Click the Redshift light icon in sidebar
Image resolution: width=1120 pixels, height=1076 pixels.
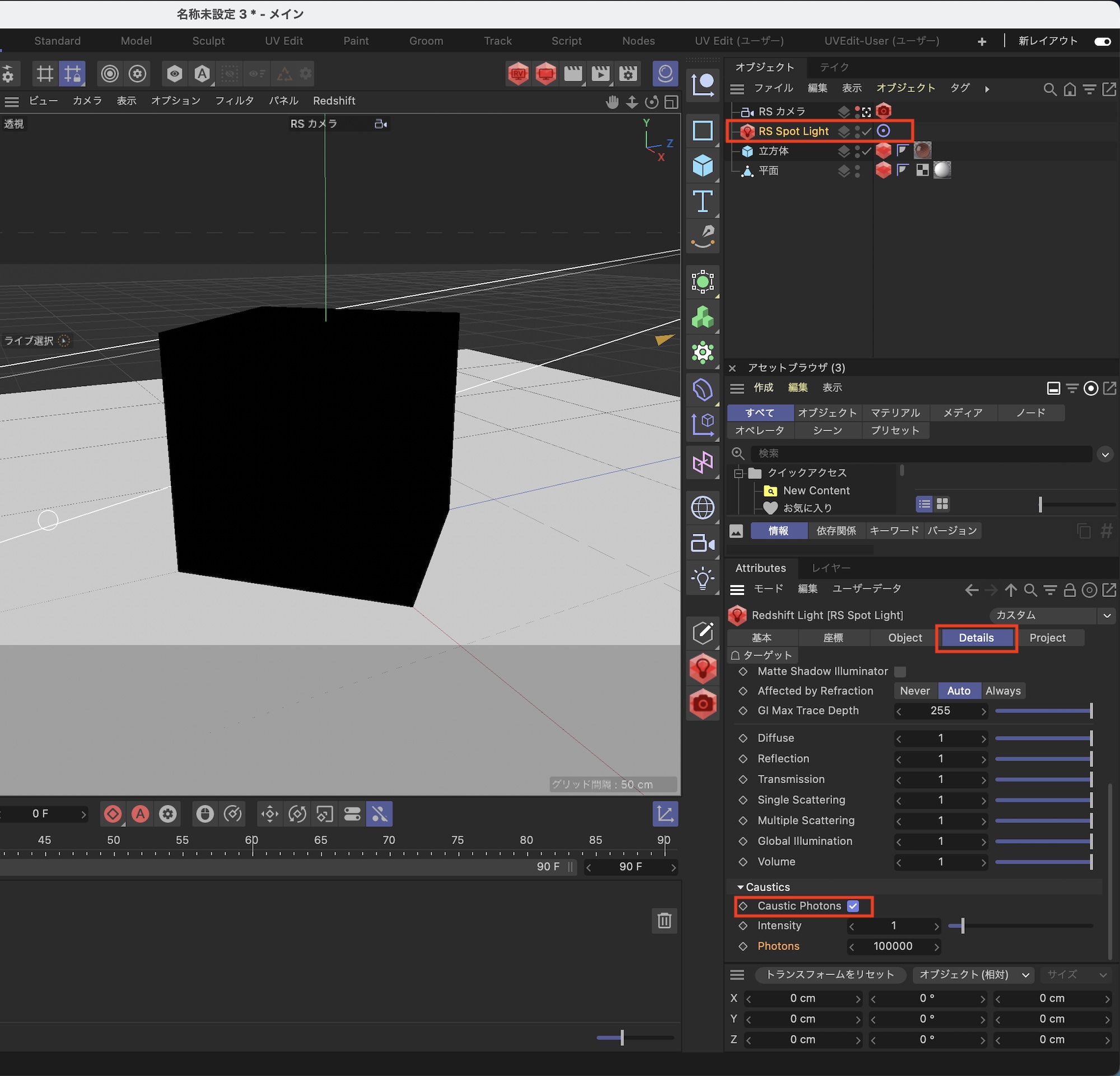click(702, 669)
